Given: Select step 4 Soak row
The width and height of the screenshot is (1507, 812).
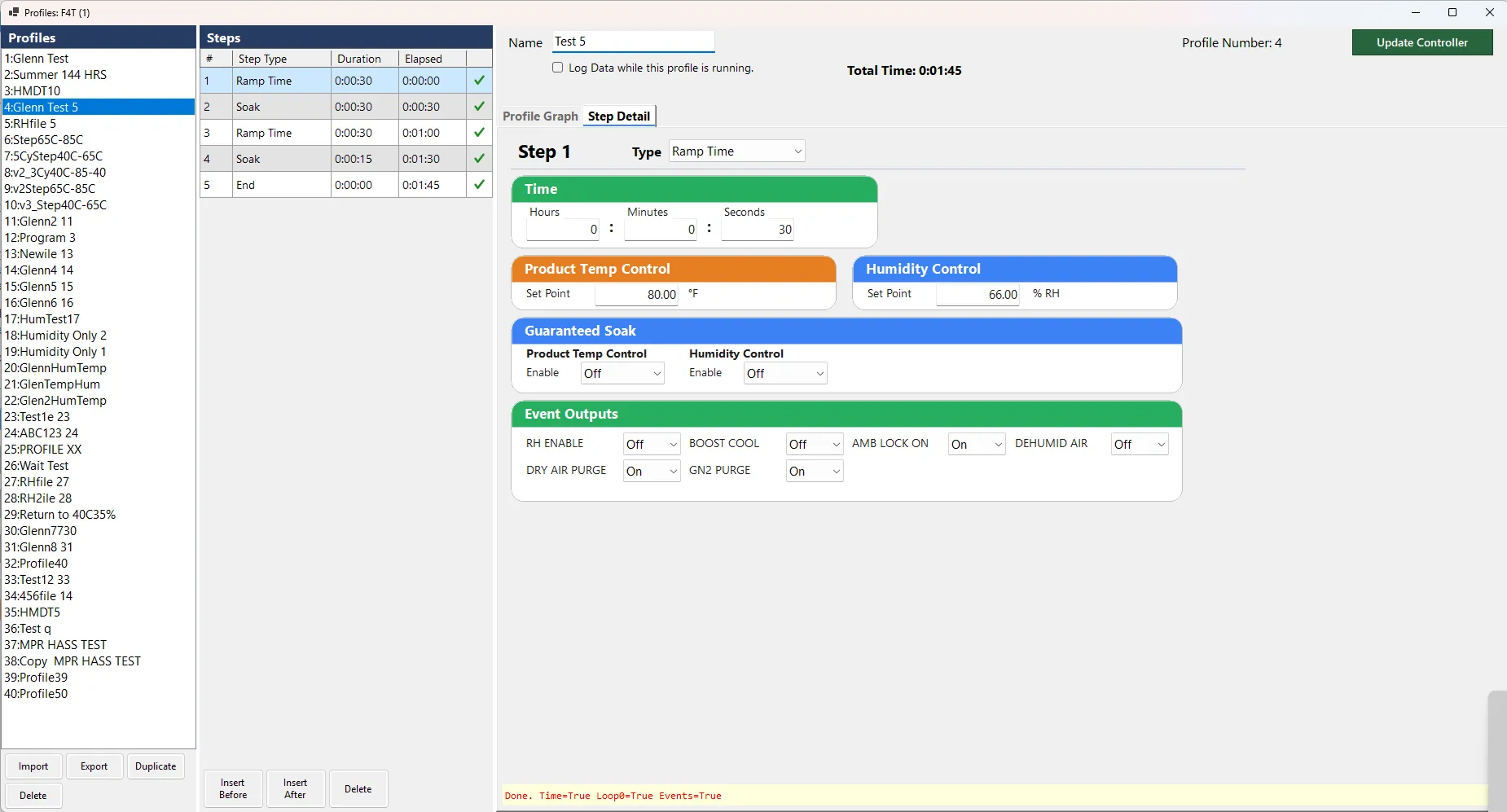Looking at the screenshot, I should click(346, 158).
